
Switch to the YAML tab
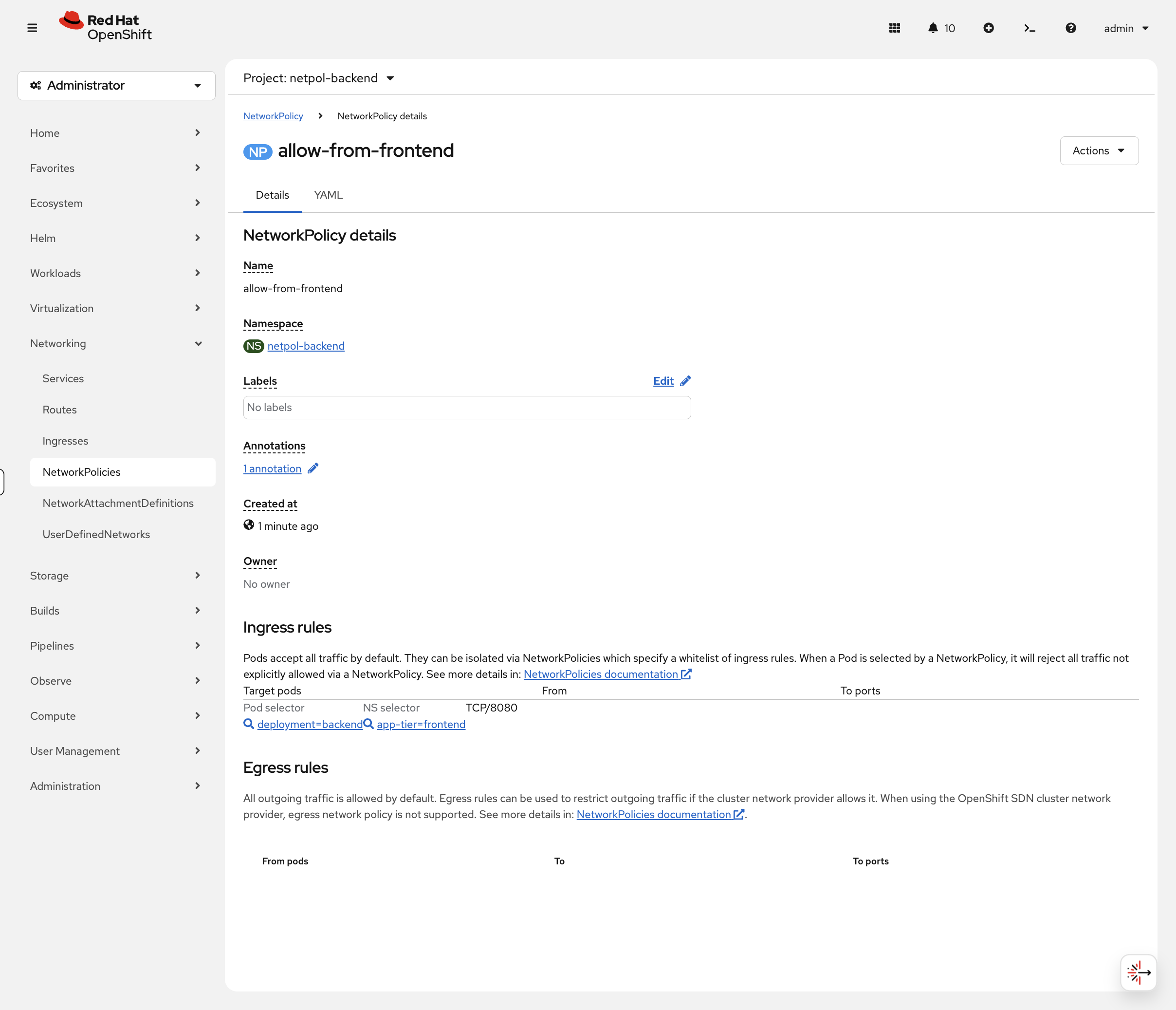(328, 195)
